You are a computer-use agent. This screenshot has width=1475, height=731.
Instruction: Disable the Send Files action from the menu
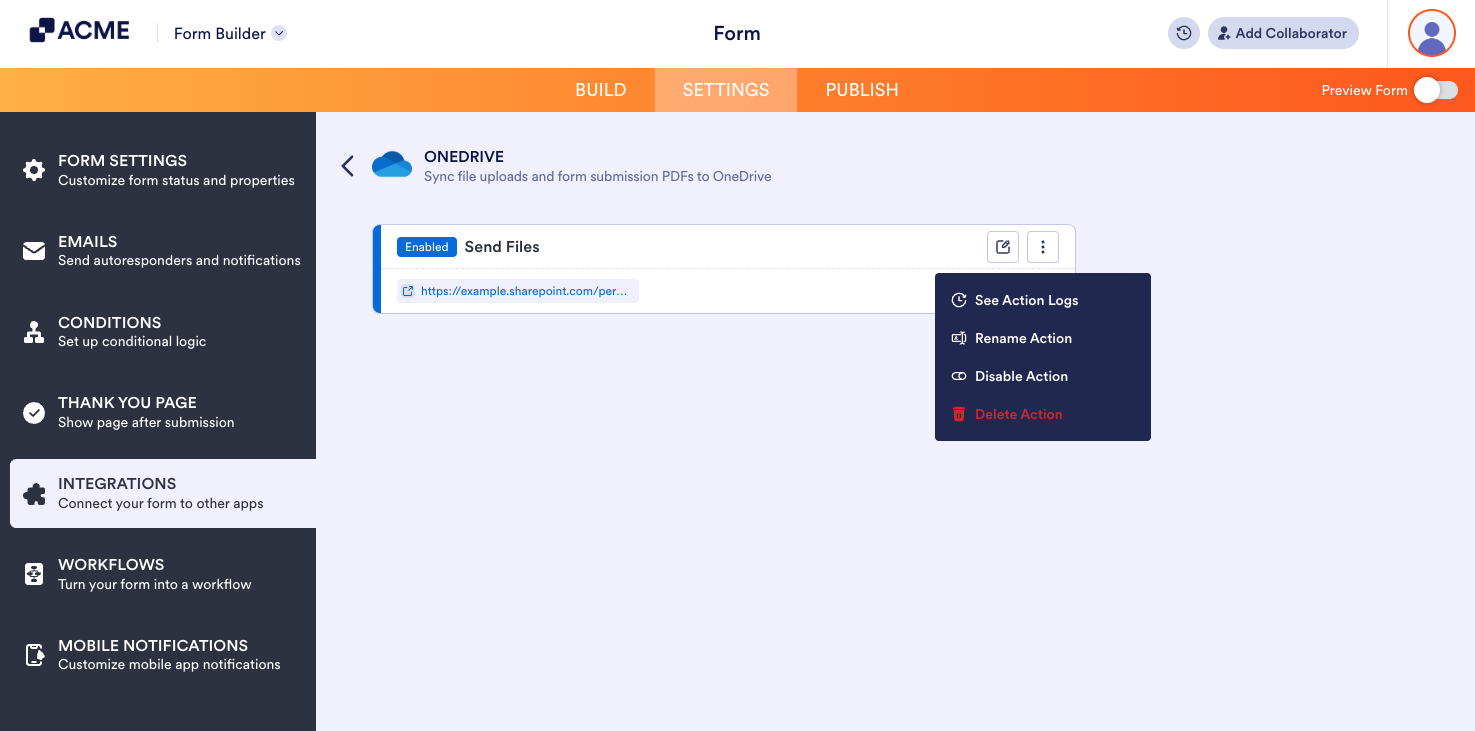(1019, 376)
